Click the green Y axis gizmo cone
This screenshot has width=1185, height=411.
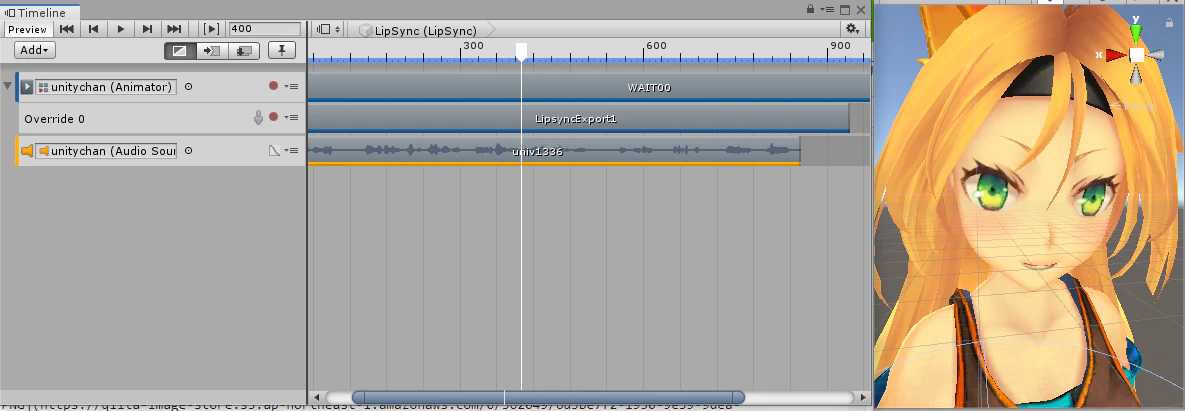coord(1136,32)
